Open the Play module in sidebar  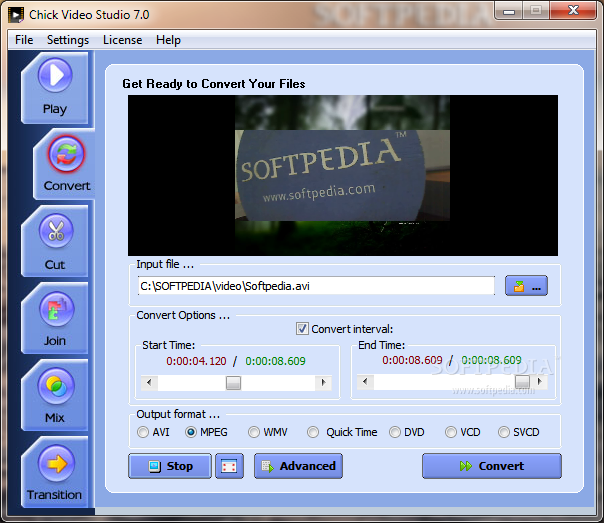click(55, 88)
